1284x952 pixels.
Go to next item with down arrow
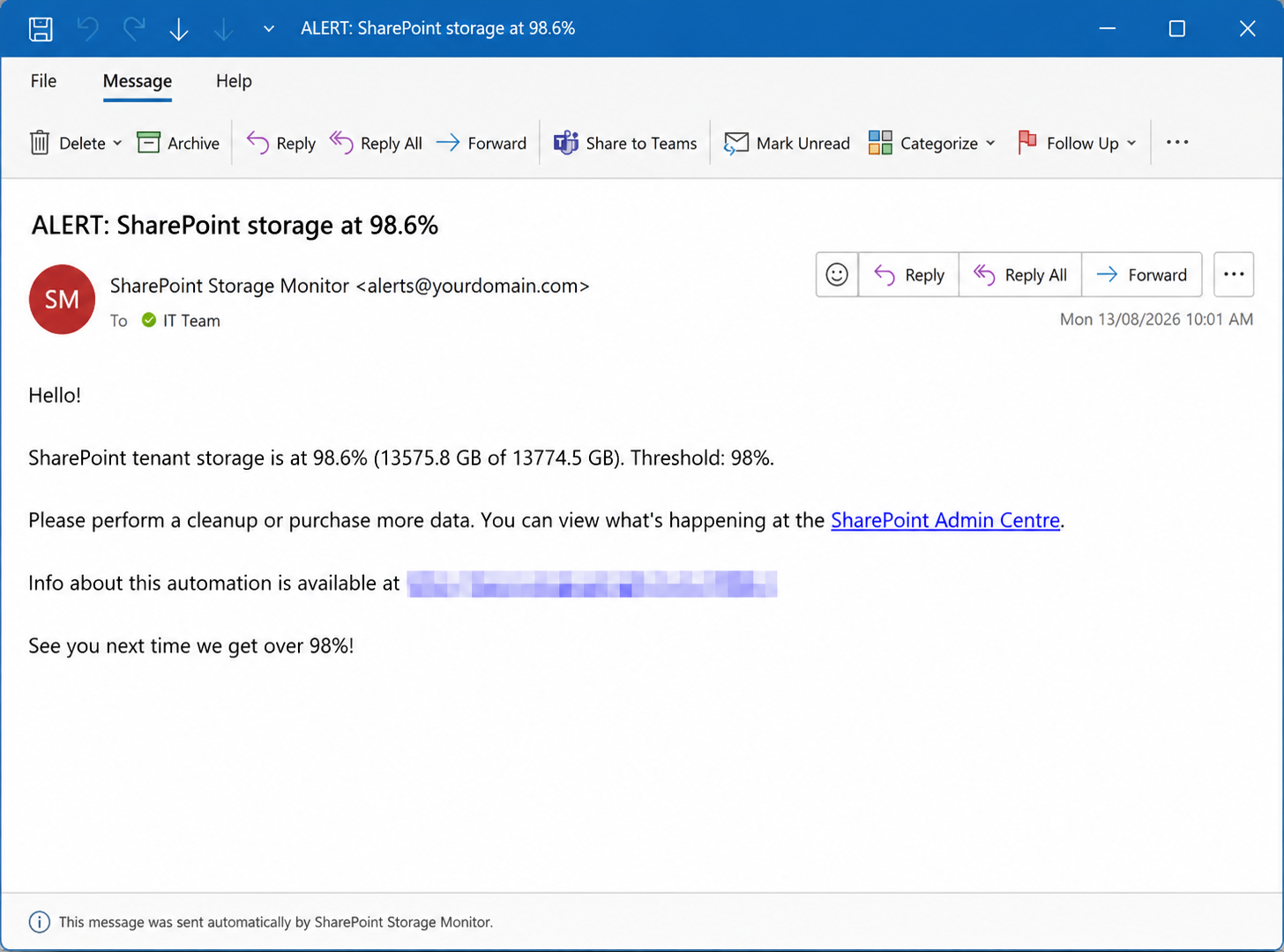179,29
